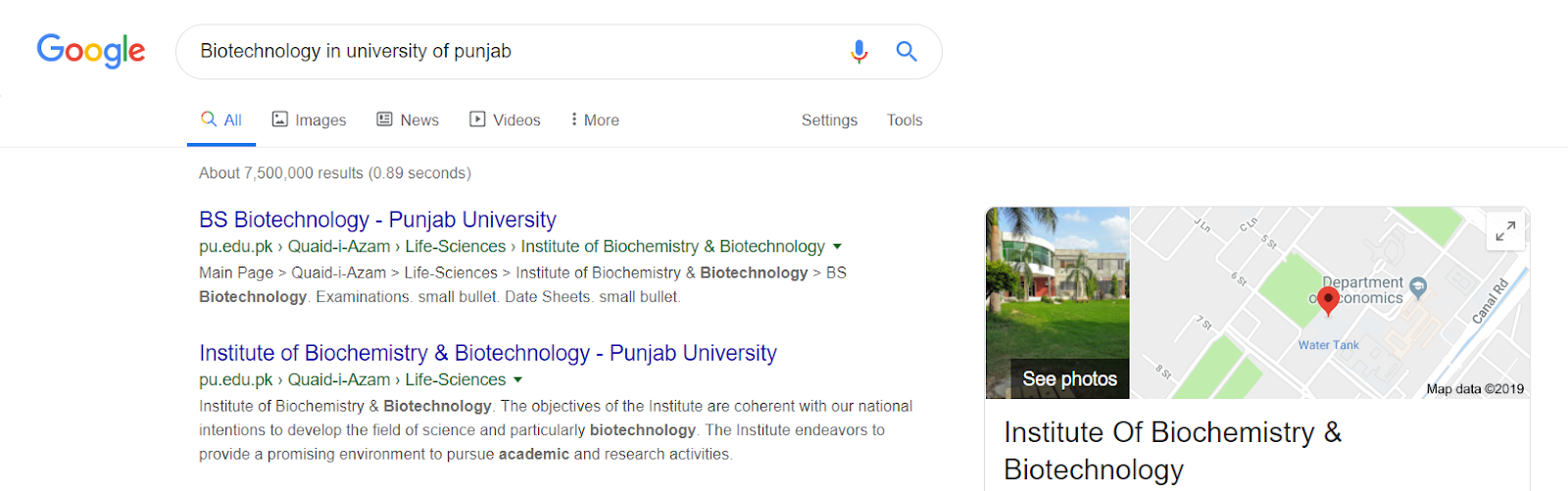1568x491 pixels.
Task: Start voice search with microphone icon
Action: click(858, 51)
